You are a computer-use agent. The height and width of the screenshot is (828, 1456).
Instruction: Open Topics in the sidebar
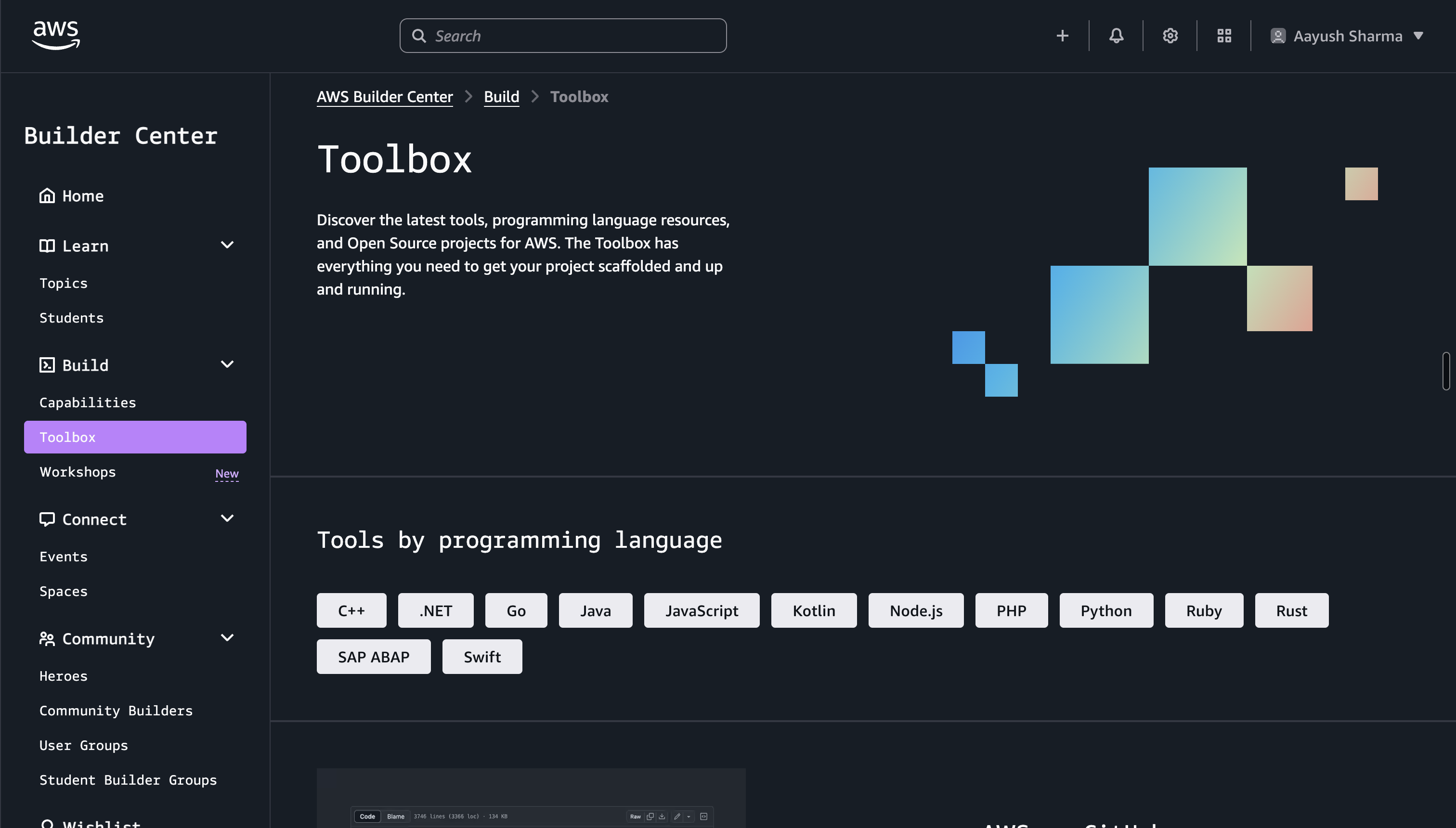(x=63, y=283)
